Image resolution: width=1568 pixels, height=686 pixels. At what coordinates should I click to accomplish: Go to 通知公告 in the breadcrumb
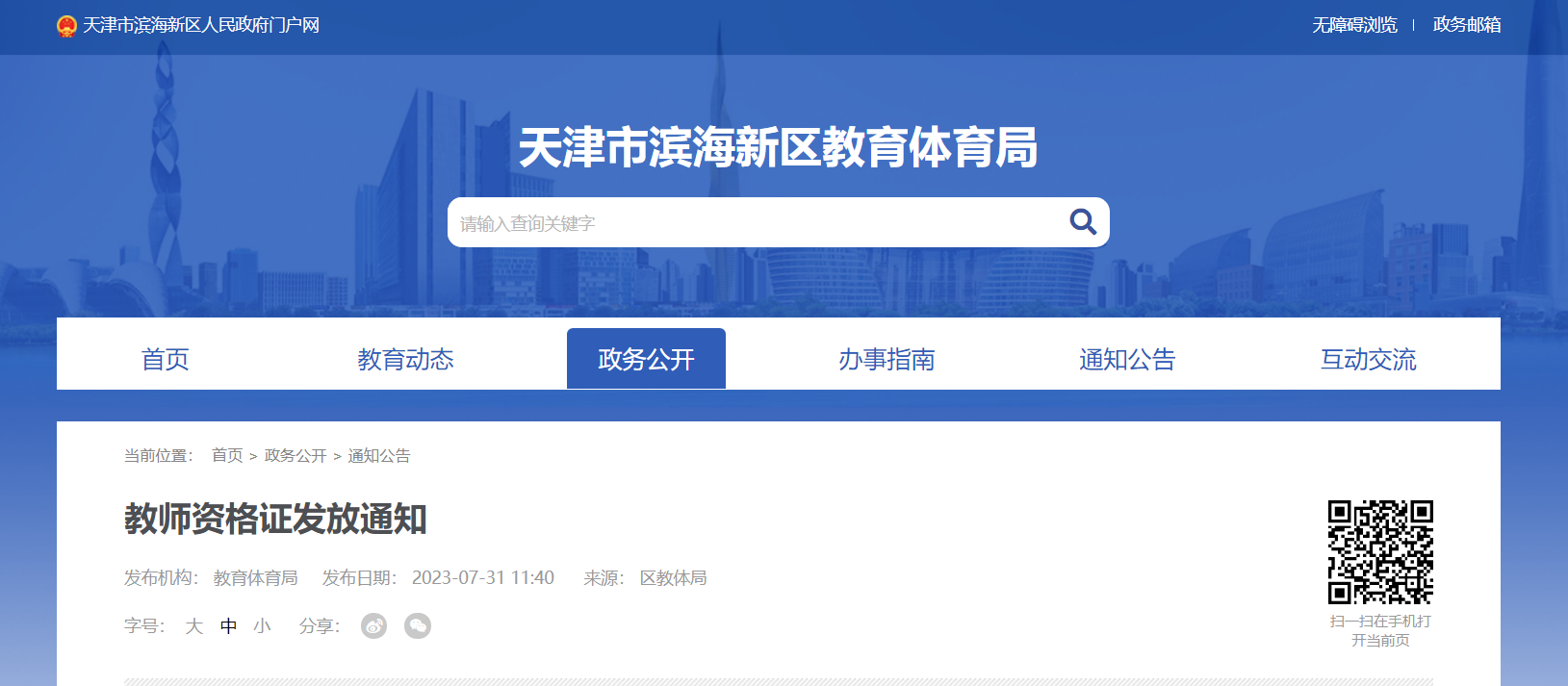[x=379, y=455]
